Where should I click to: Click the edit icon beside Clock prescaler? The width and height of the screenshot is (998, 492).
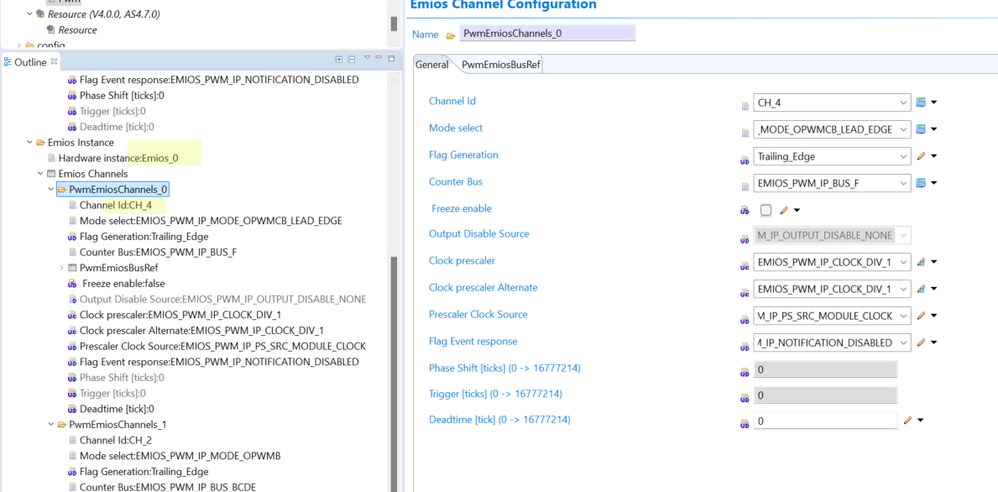tap(920, 262)
